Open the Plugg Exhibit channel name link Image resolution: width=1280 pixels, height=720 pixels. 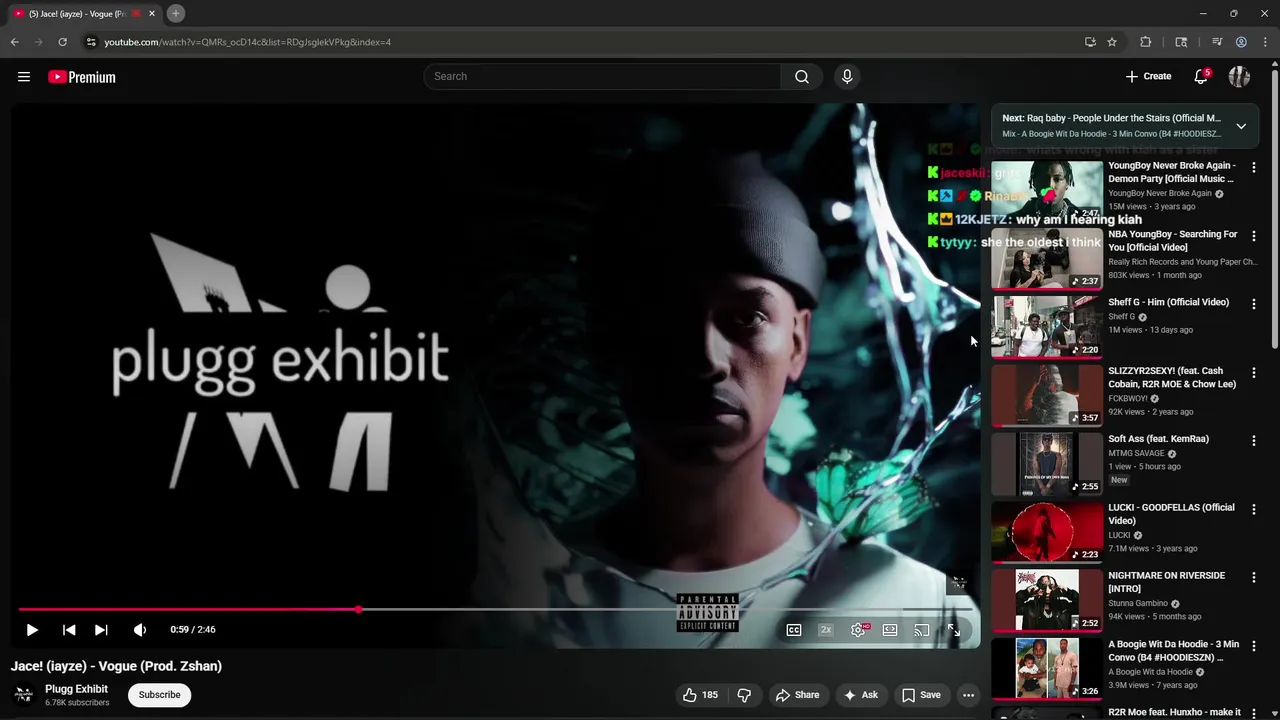pyautogui.click(x=76, y=689)
